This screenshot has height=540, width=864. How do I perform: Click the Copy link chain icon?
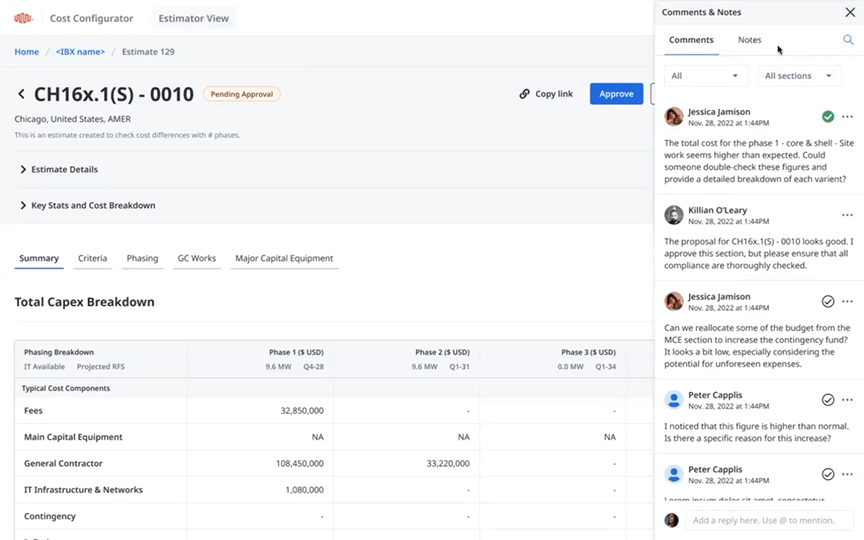[524, 94]
